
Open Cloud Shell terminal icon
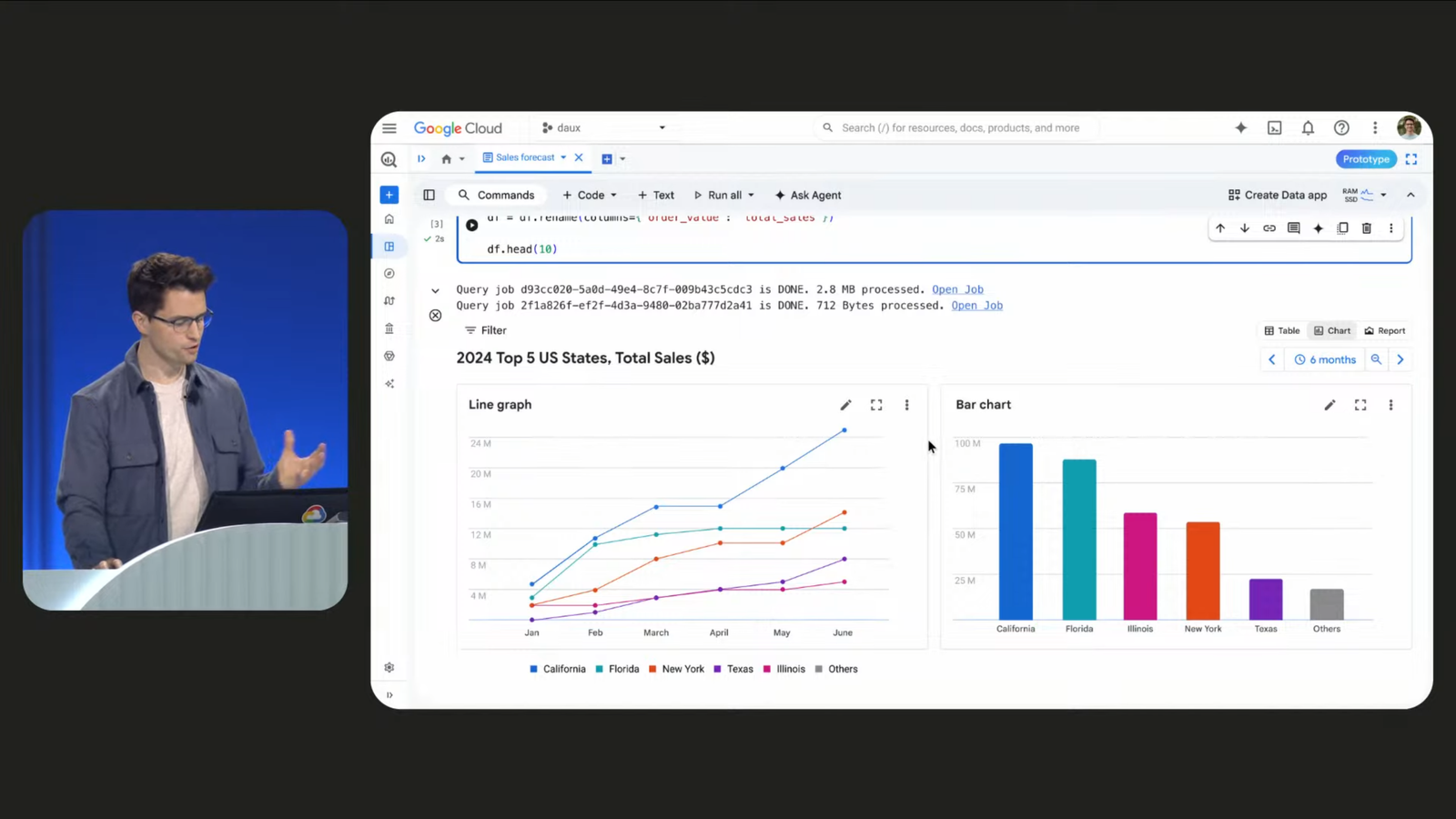1274,128
